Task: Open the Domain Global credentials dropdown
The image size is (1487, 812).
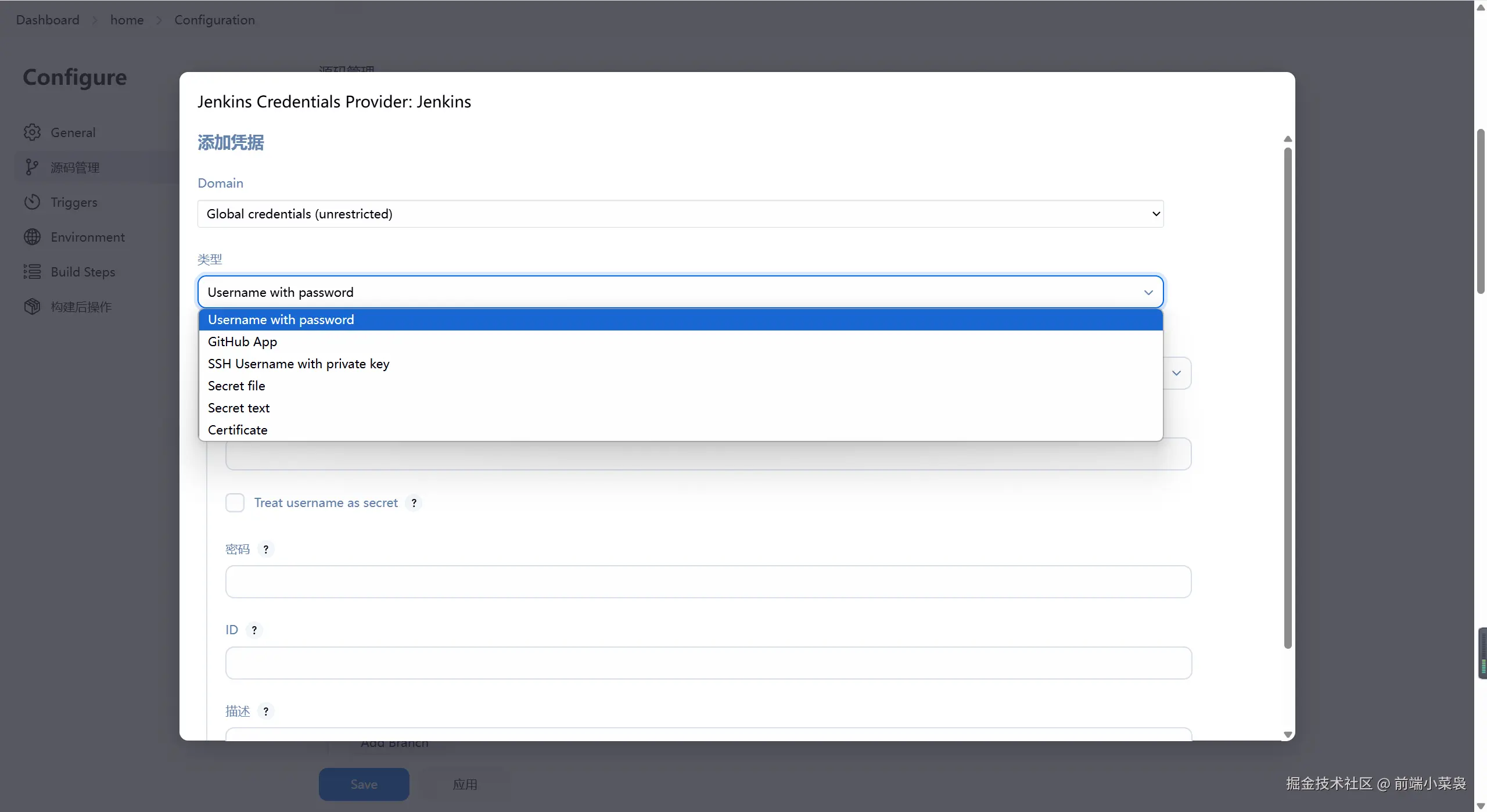Action: 680,214
